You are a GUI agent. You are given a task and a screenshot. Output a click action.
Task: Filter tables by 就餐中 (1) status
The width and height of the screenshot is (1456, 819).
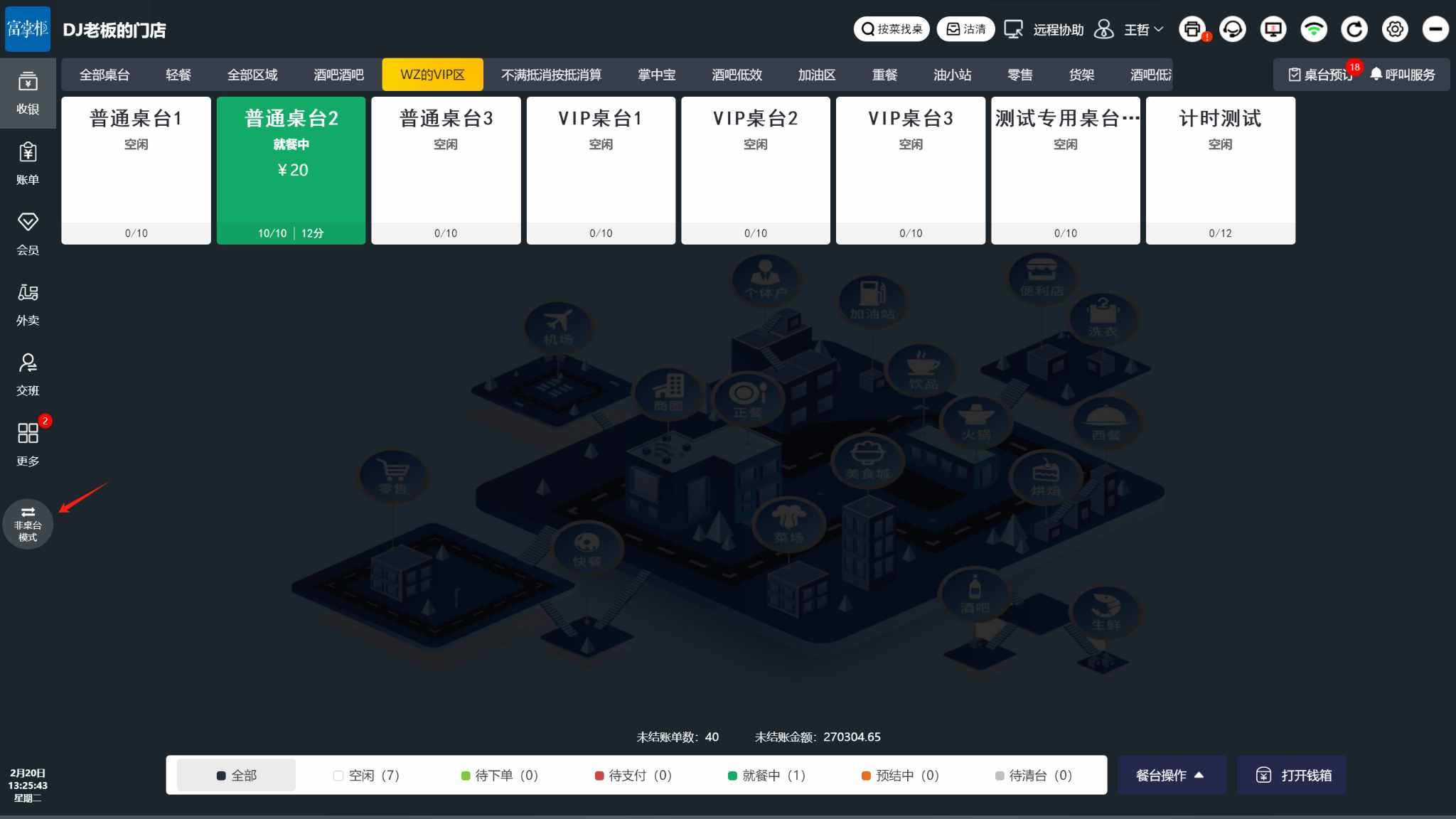[766, 775]
